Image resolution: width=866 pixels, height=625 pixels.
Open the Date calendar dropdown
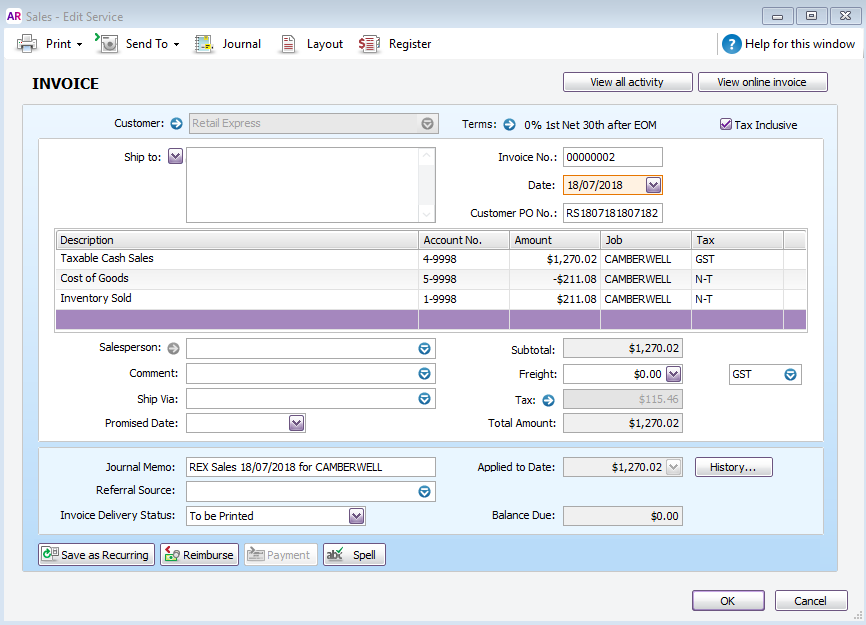(x=653, y=185)
